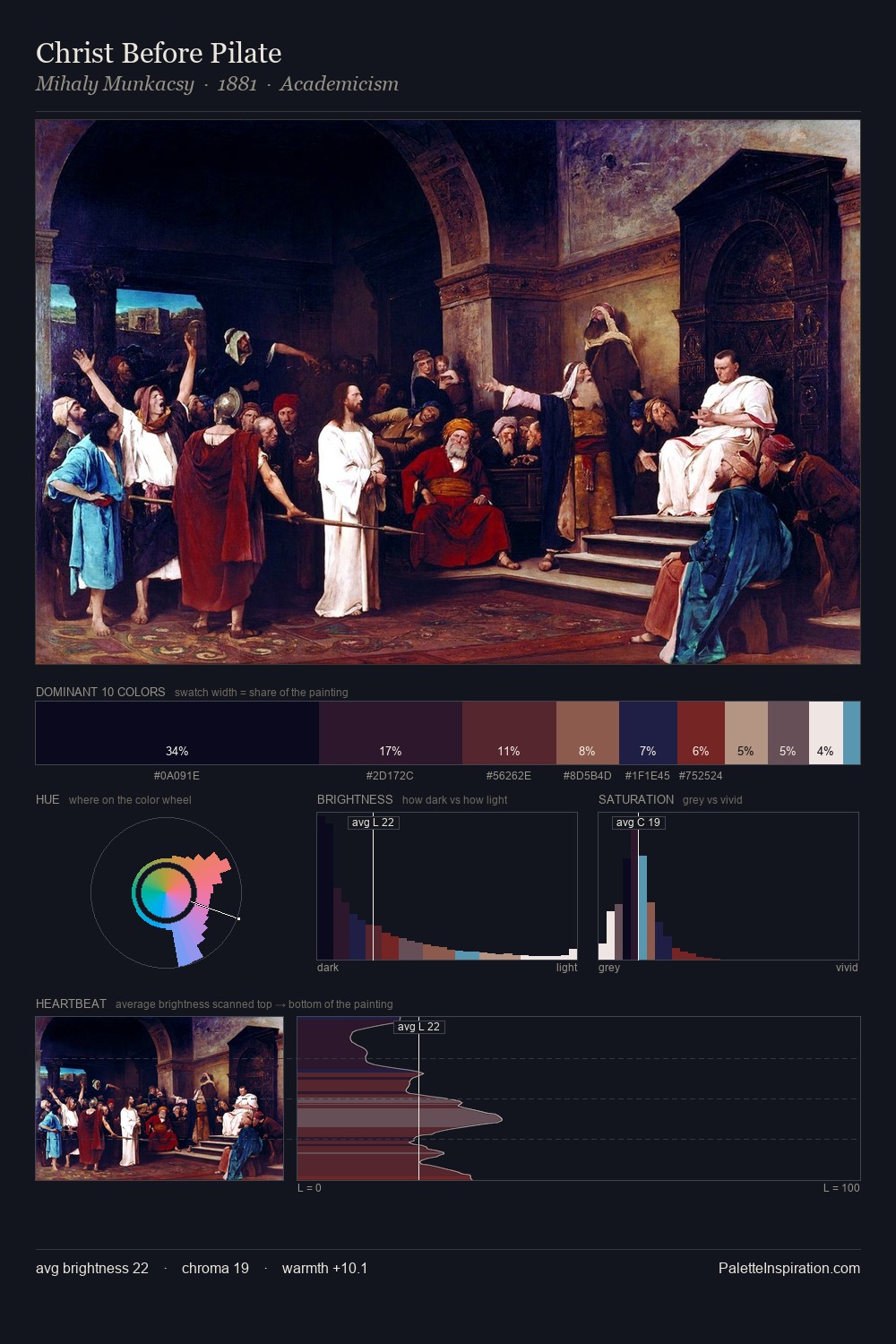Viewport: 896px width, 1344px height.
Task: Click the chroma 19 footer stat
Action: [x=215, y=1268]
